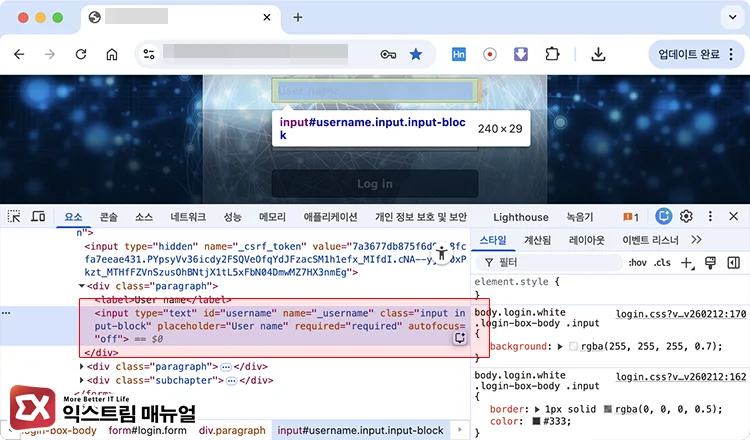The height and width of the screenshot is (440, 750).
Task: Expand the background property triangle
Action: (560, 347)
